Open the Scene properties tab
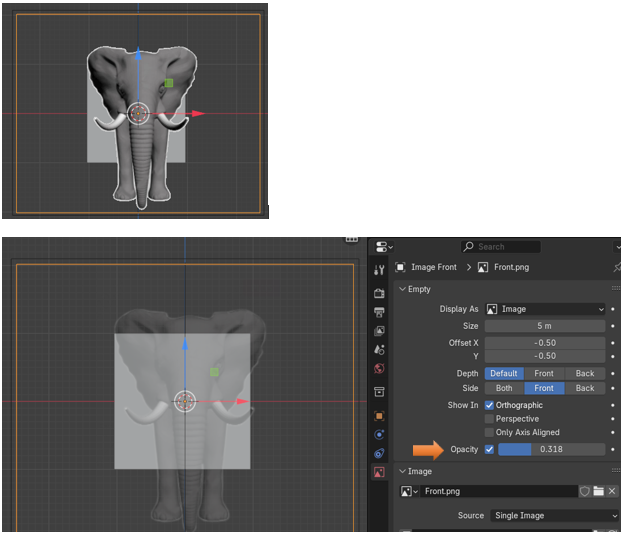Image resolution: width=622 pixels, height=533 pixels. (379, 350)
